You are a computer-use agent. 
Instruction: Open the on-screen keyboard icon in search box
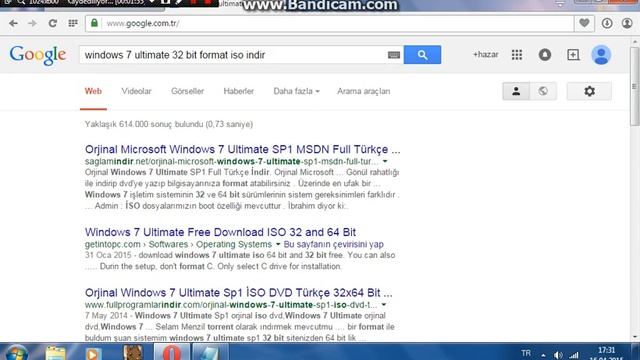point(394,55)
